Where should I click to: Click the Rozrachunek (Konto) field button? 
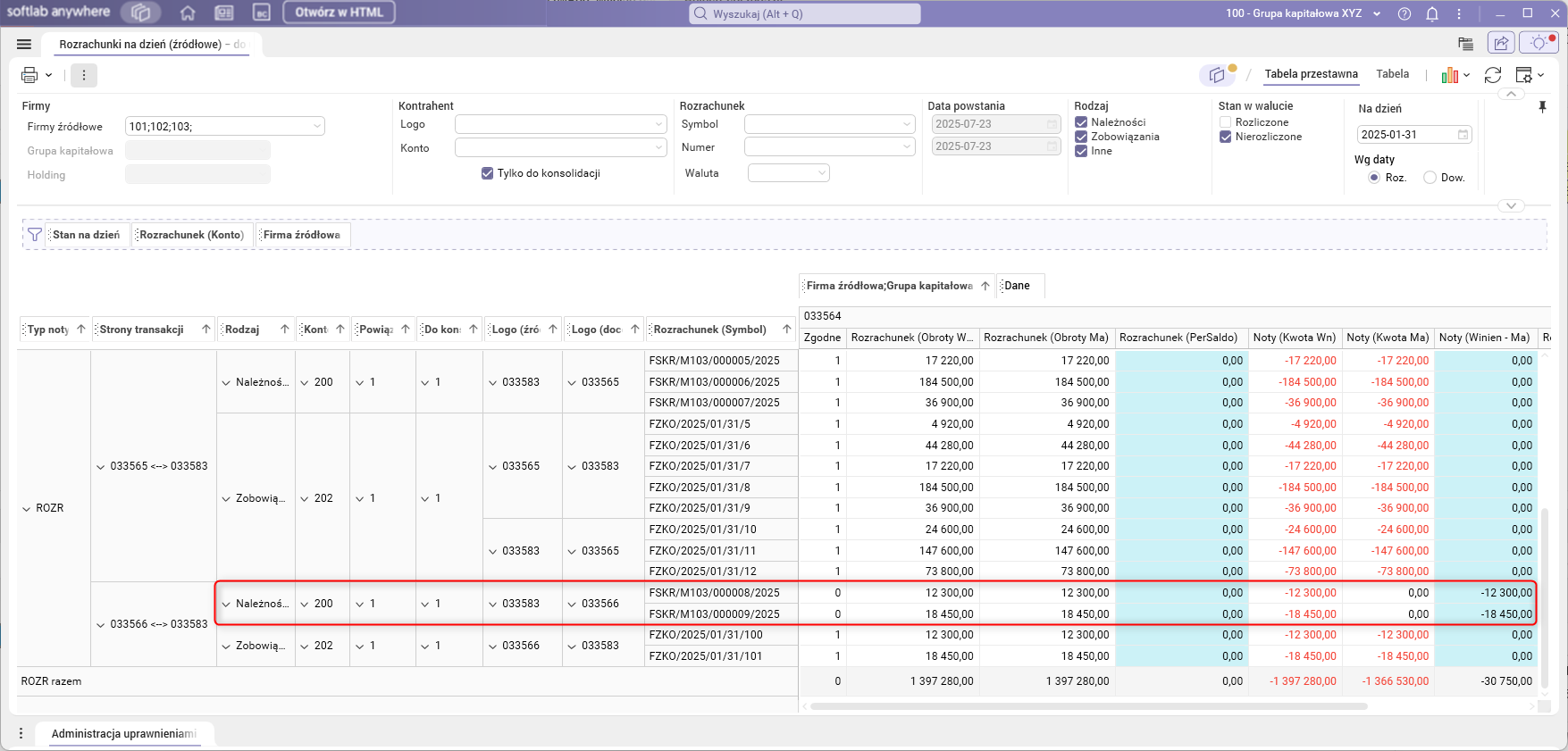[x=191, y=235]
